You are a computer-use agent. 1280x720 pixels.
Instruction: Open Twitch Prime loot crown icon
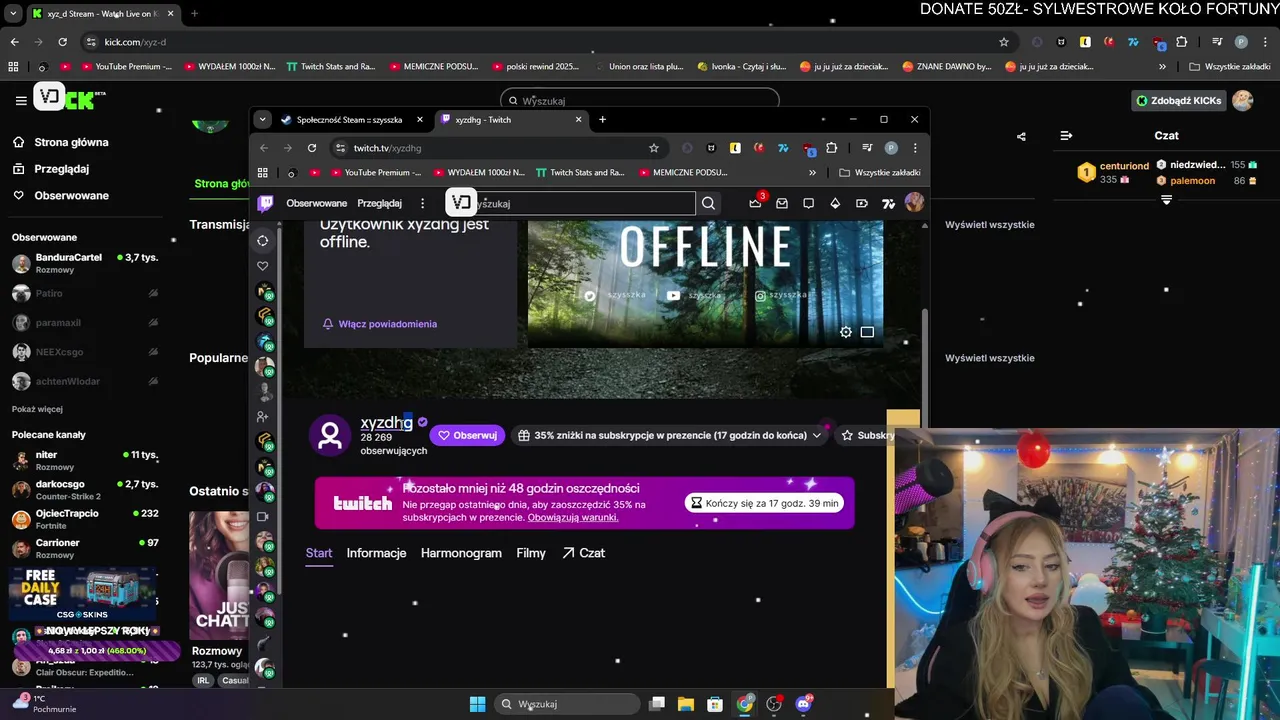pyautogui.click(x=755, y=203)
